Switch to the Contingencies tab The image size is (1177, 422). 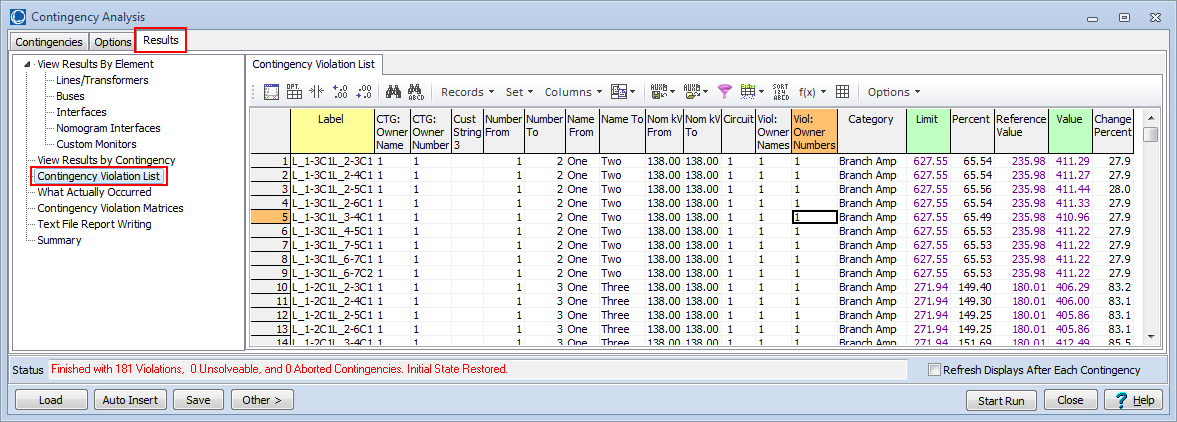click(49, 42)
